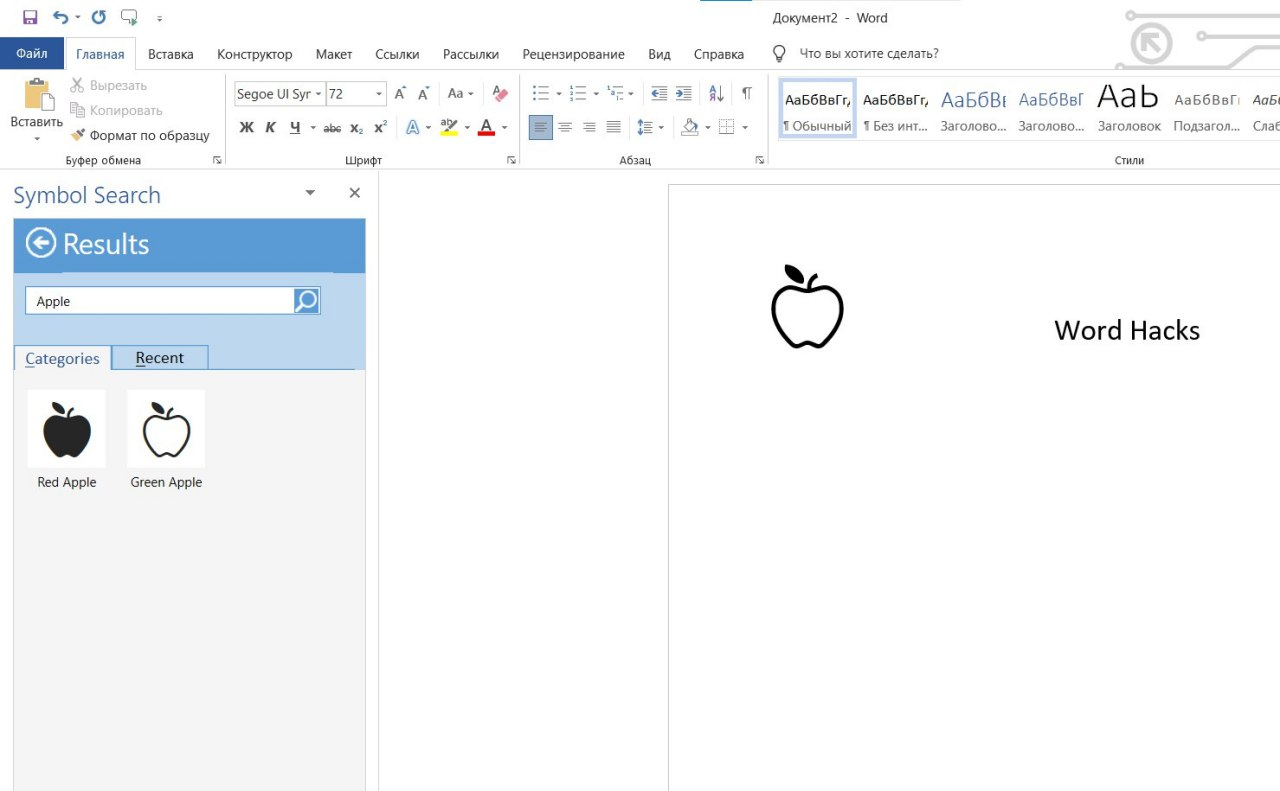
Task: Increase font size with the larger A icon
Action: click(x=400, y=94)
